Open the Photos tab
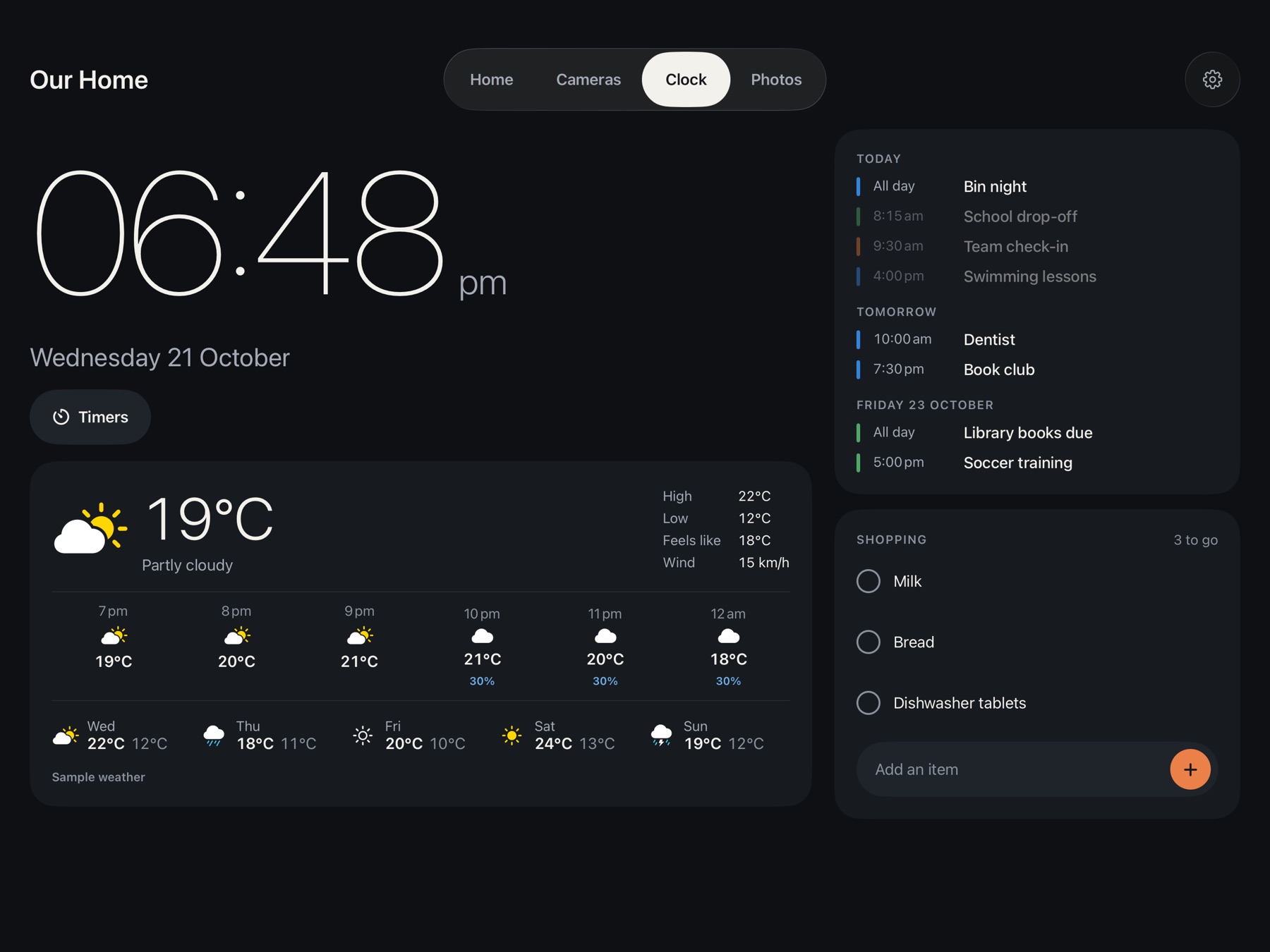This screenshot has width=1270, height=952. point(776,80)
